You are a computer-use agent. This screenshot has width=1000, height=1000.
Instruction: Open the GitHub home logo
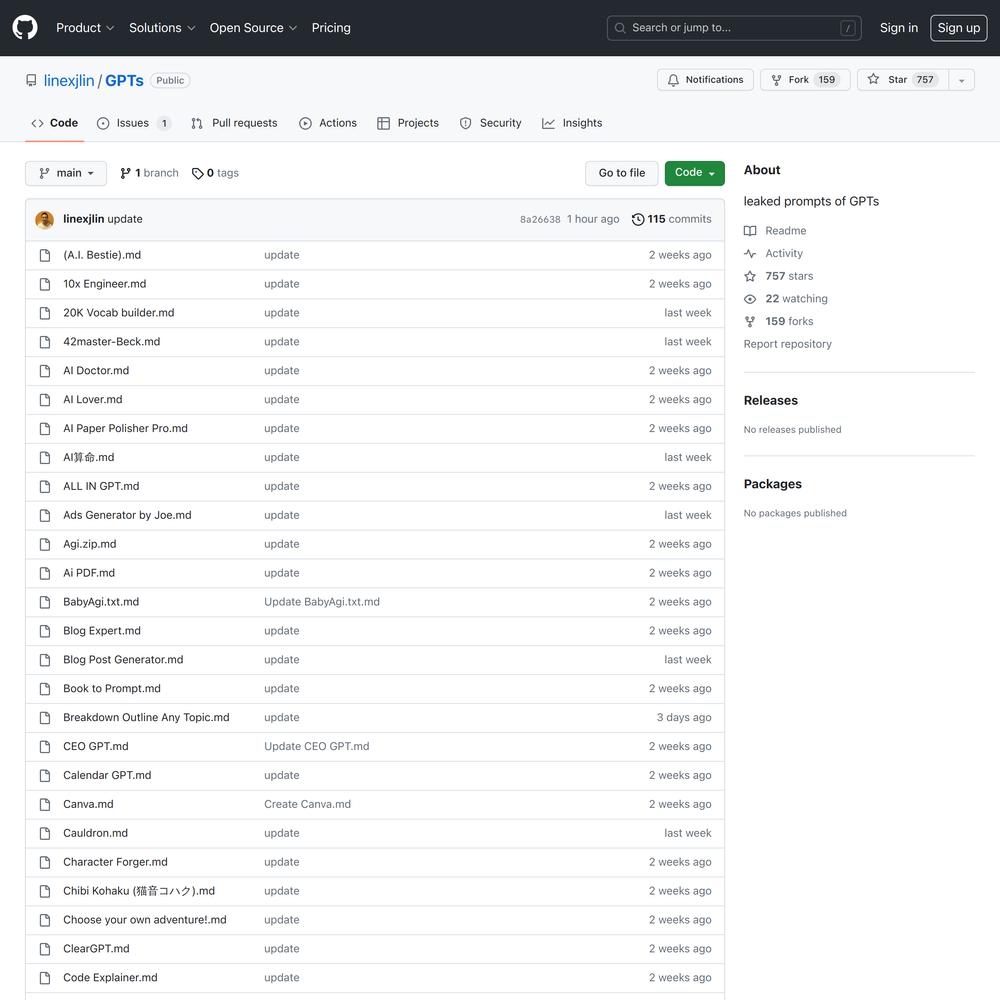pos(25,27)
